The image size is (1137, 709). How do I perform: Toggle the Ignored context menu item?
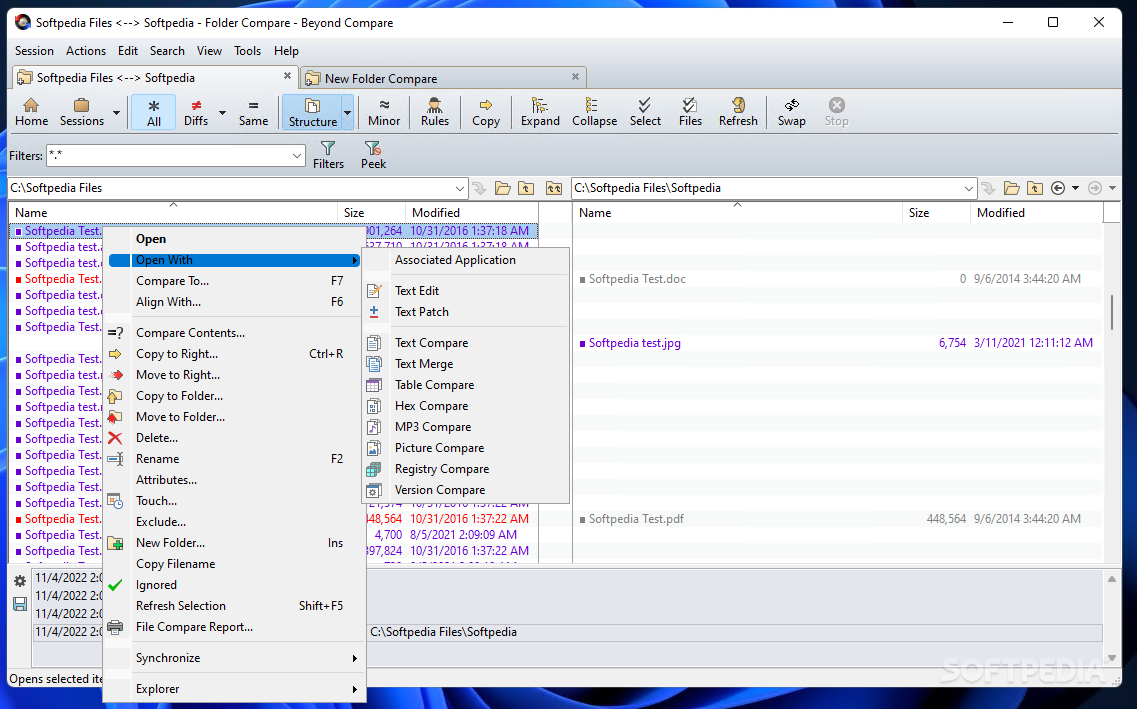pos(234,585)
